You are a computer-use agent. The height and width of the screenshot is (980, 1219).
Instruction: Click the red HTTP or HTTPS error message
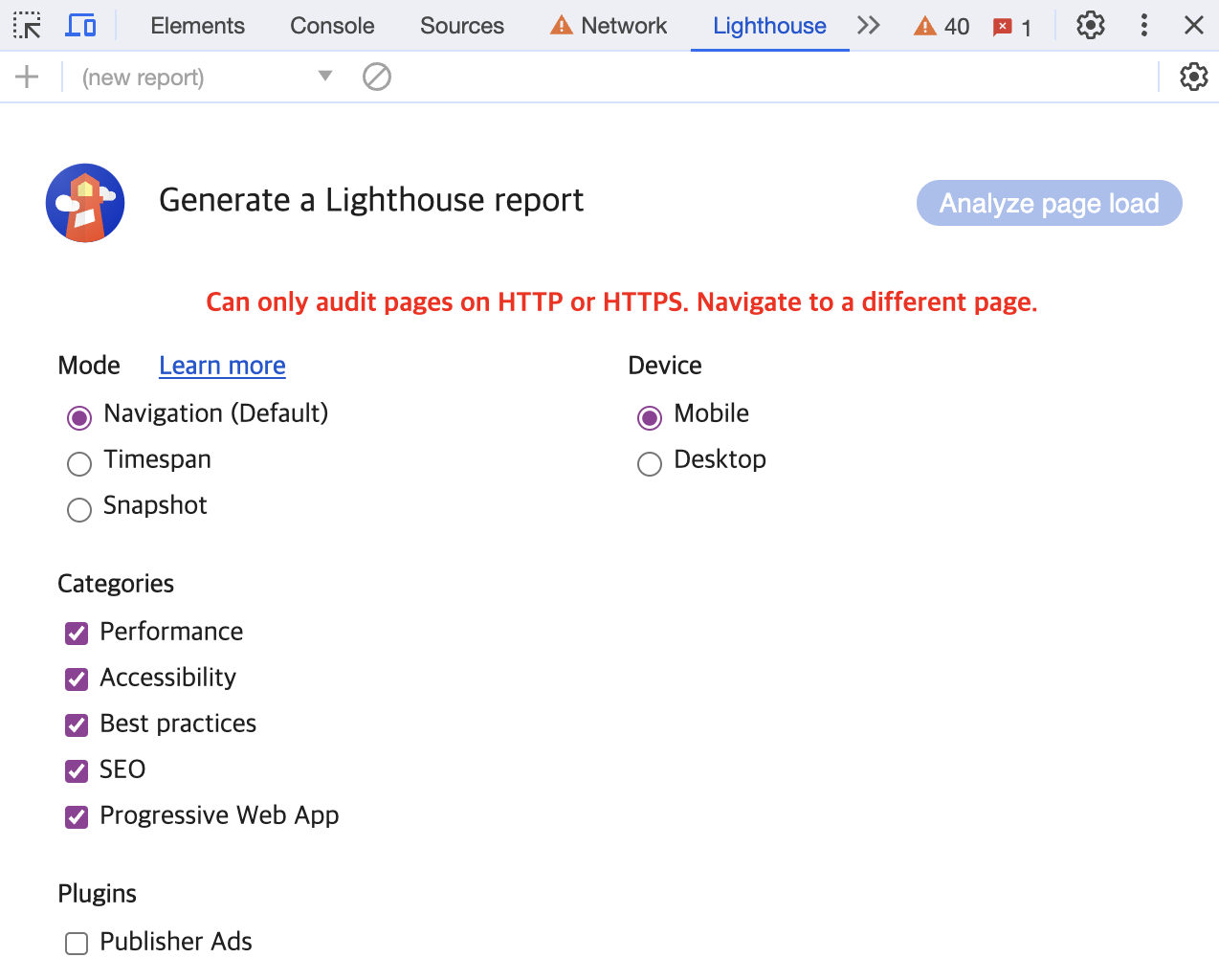(x=622, y=302)
